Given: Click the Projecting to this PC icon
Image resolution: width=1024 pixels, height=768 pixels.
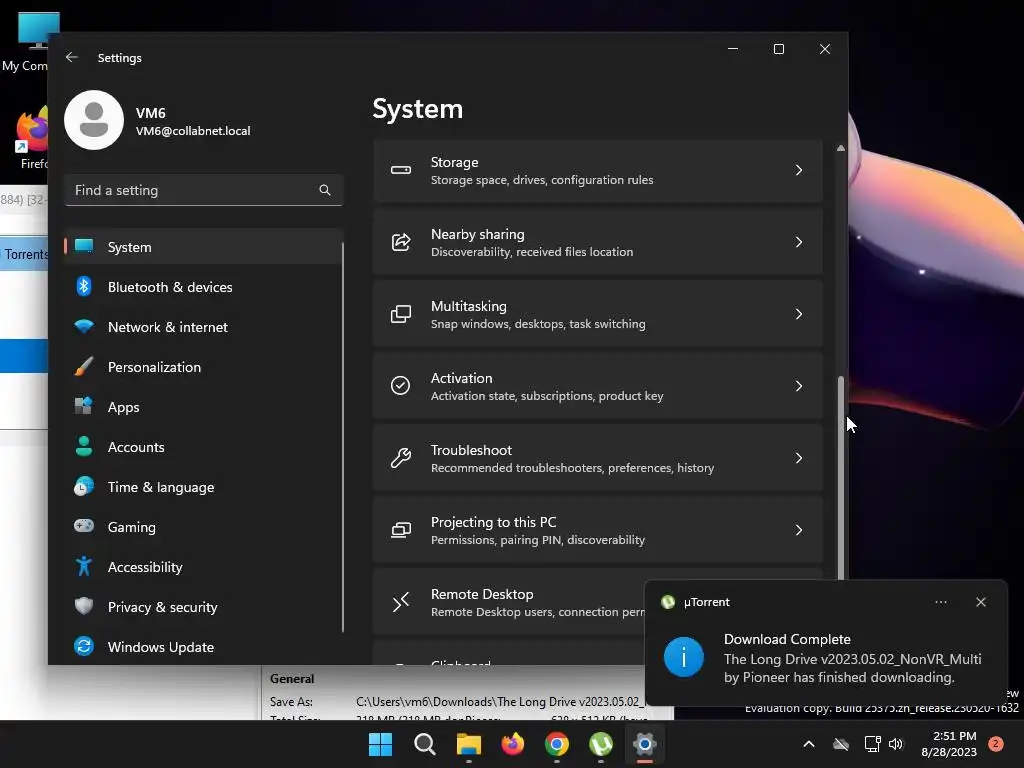Looking at the screenshot, I should (x=401, y=530).
